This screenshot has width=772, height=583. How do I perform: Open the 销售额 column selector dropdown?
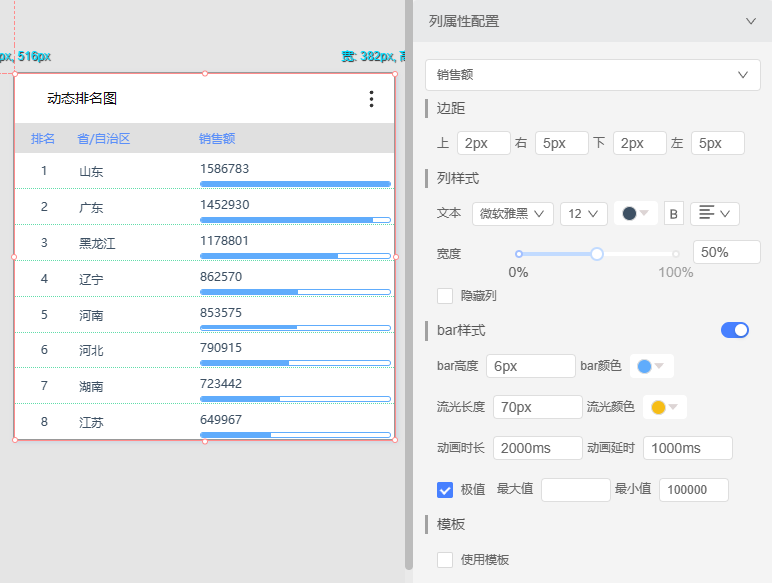[592, 74]
